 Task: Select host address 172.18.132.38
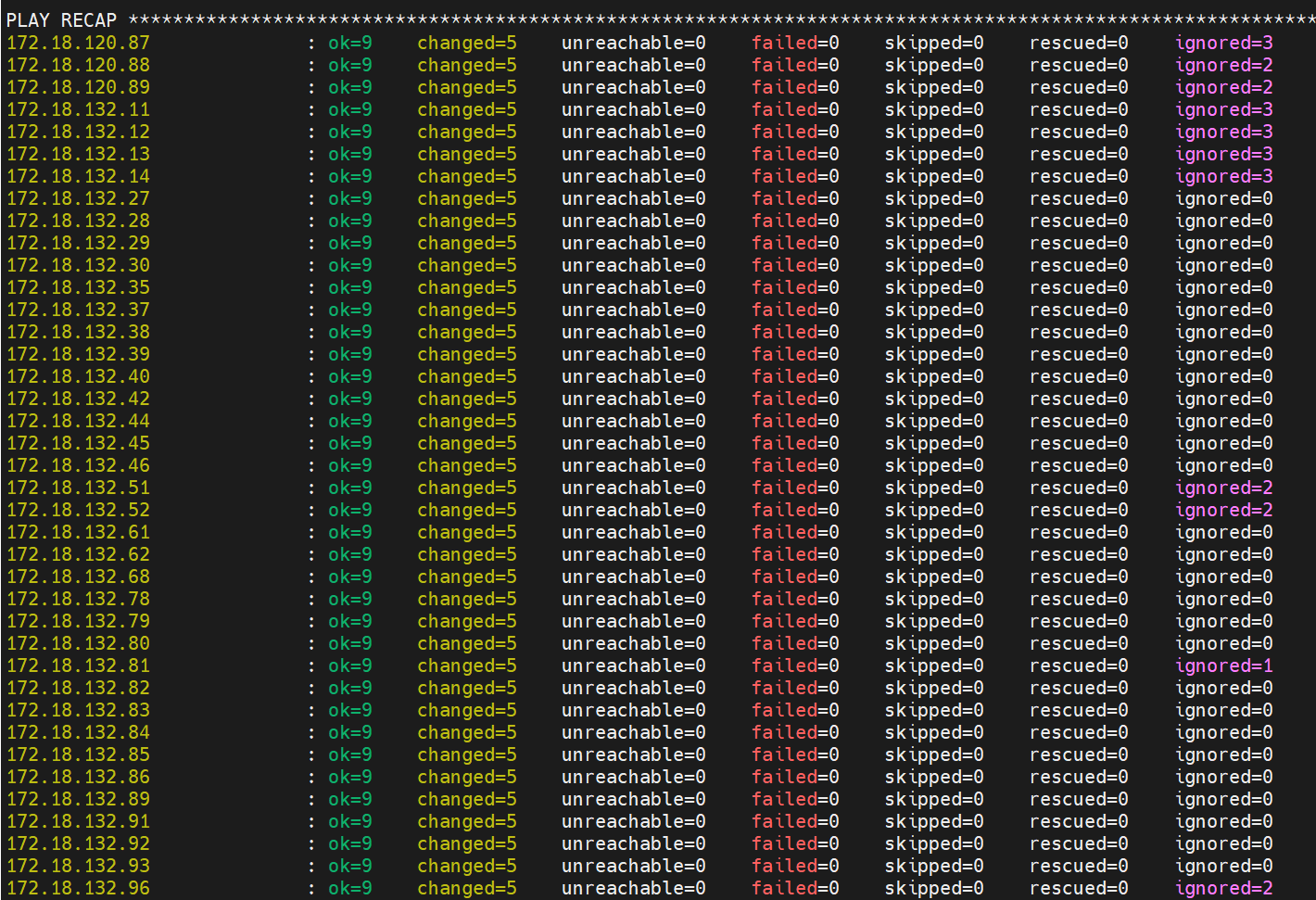pyautogui.click(x=78, y=332)
